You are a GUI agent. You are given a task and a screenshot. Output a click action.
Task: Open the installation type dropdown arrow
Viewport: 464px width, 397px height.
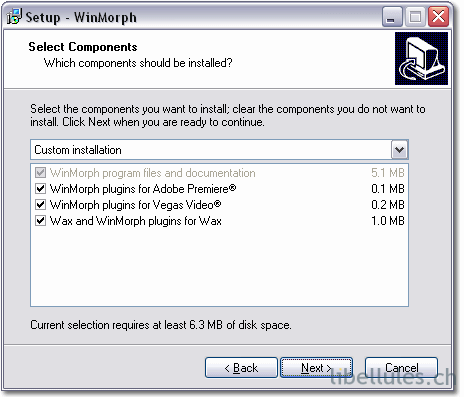coord(399,150)
